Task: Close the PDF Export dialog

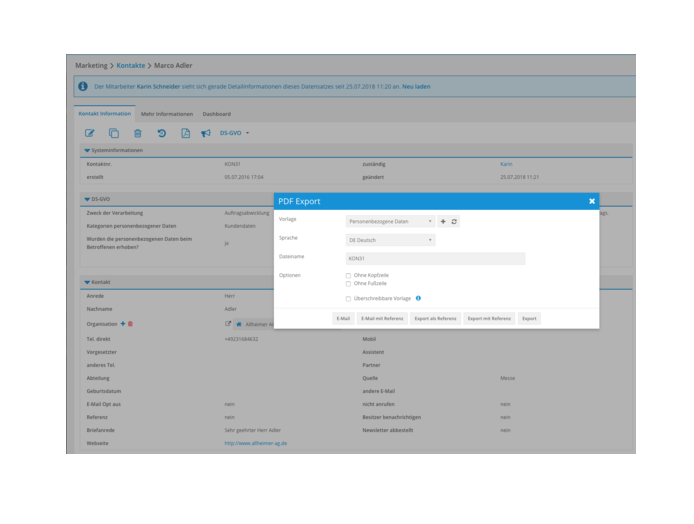Action: click(592, 201)
